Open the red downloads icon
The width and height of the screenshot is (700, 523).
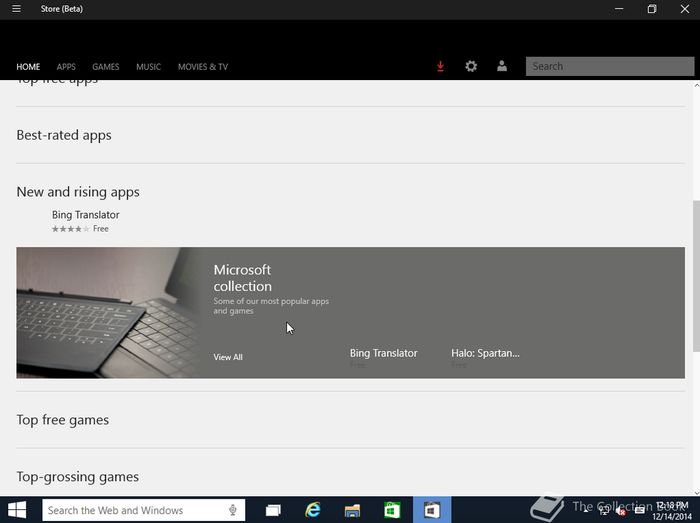click(x=440, y=67)
